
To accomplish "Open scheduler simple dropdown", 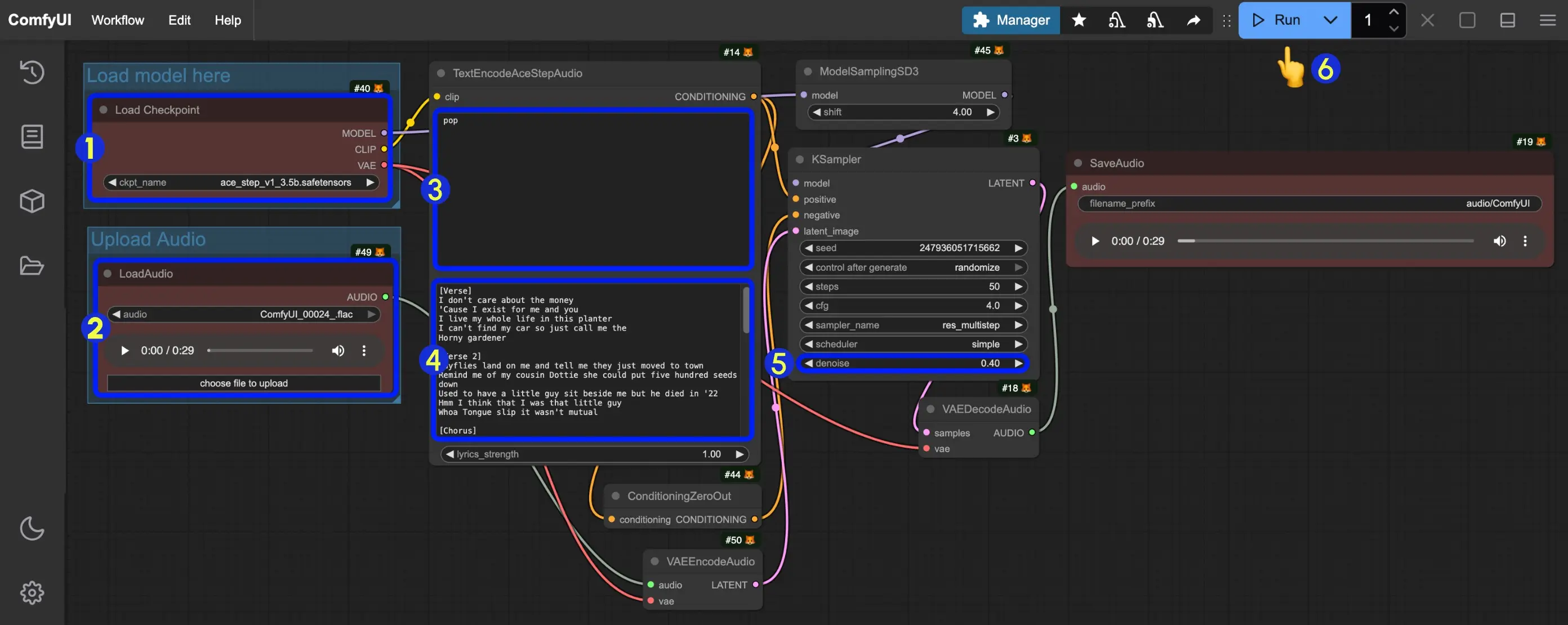I will click(913, 344).
